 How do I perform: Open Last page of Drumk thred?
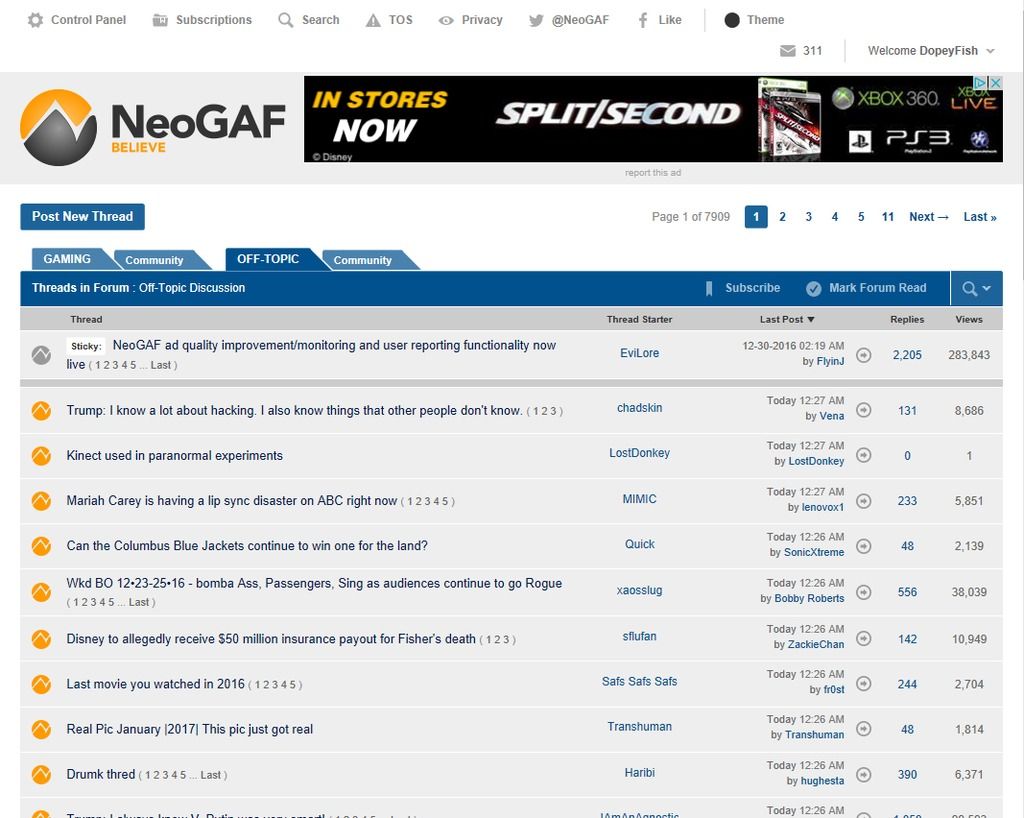210,776
